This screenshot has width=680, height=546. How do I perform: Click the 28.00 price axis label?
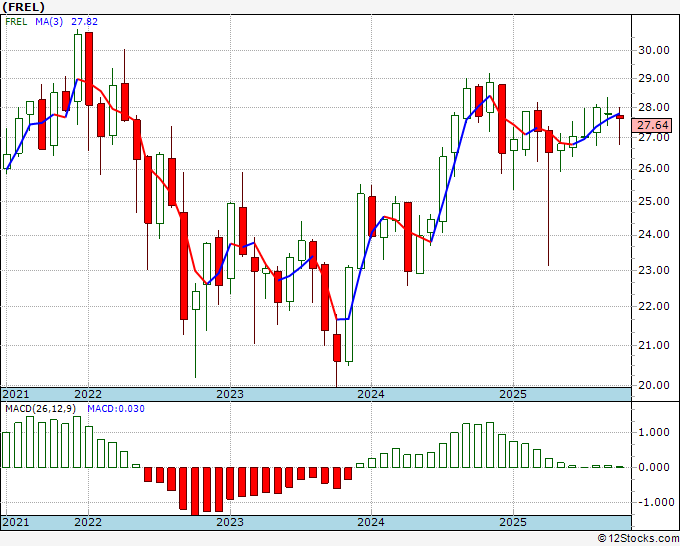tap(654, 107)
